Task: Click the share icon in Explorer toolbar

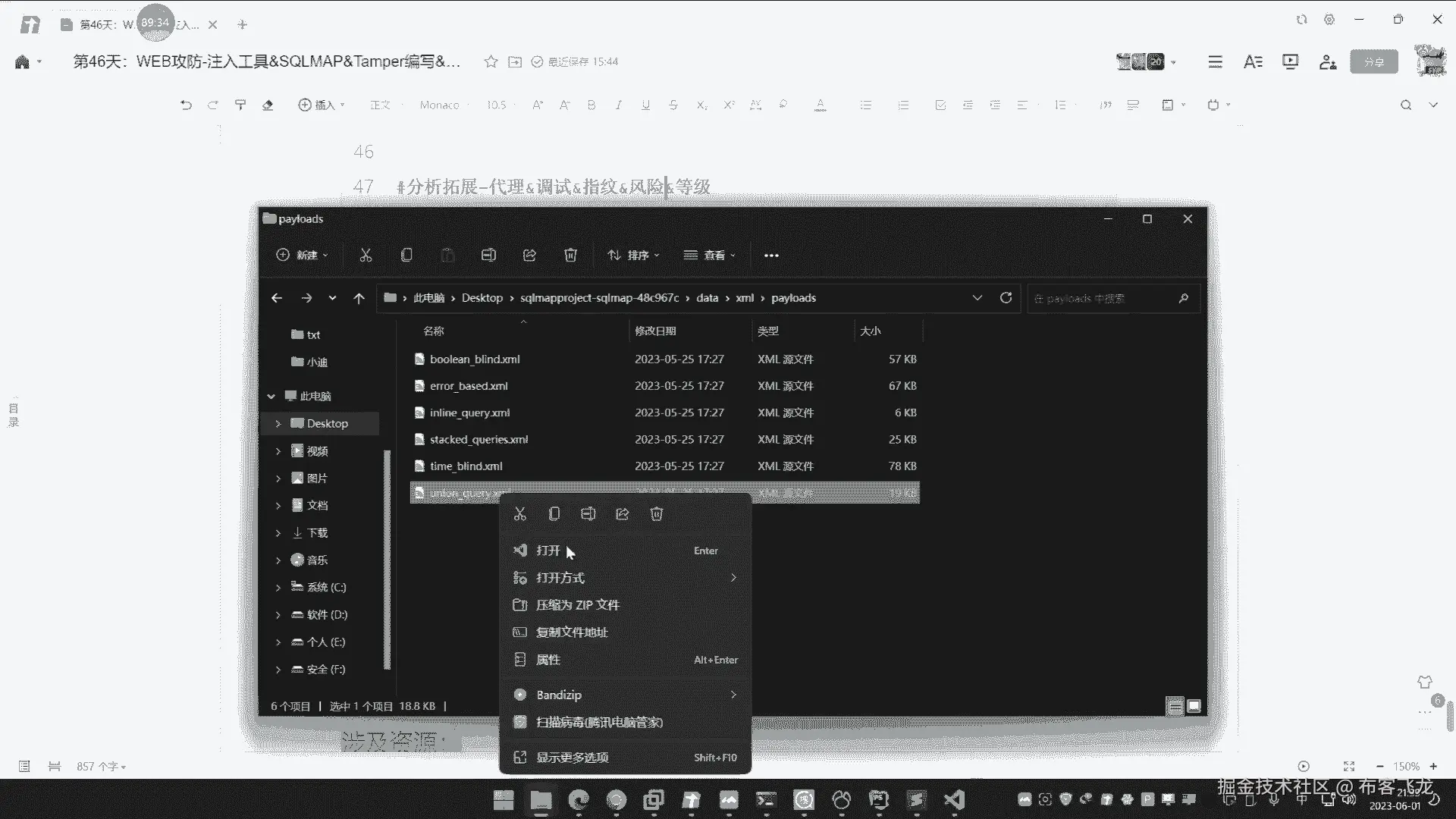Action: click(529, 256)
